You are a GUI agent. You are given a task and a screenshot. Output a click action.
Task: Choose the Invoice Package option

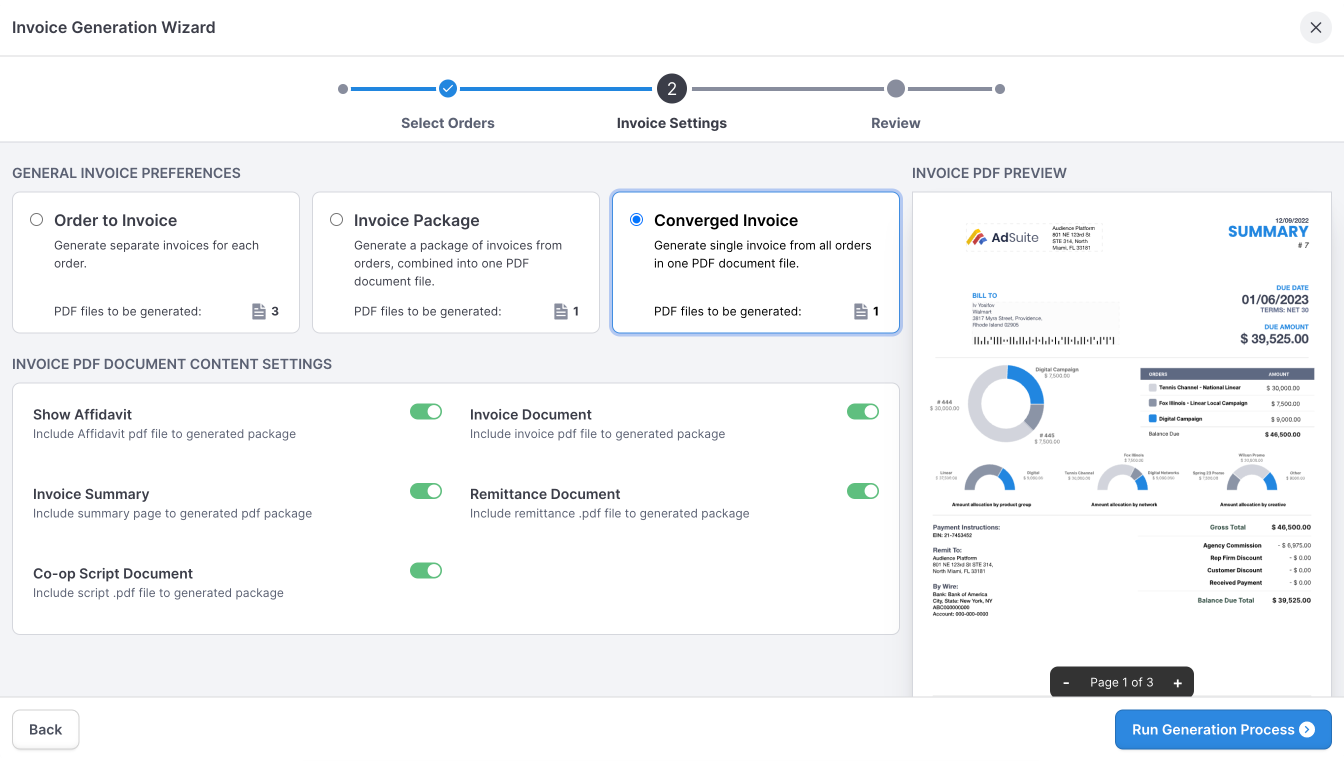336,219
